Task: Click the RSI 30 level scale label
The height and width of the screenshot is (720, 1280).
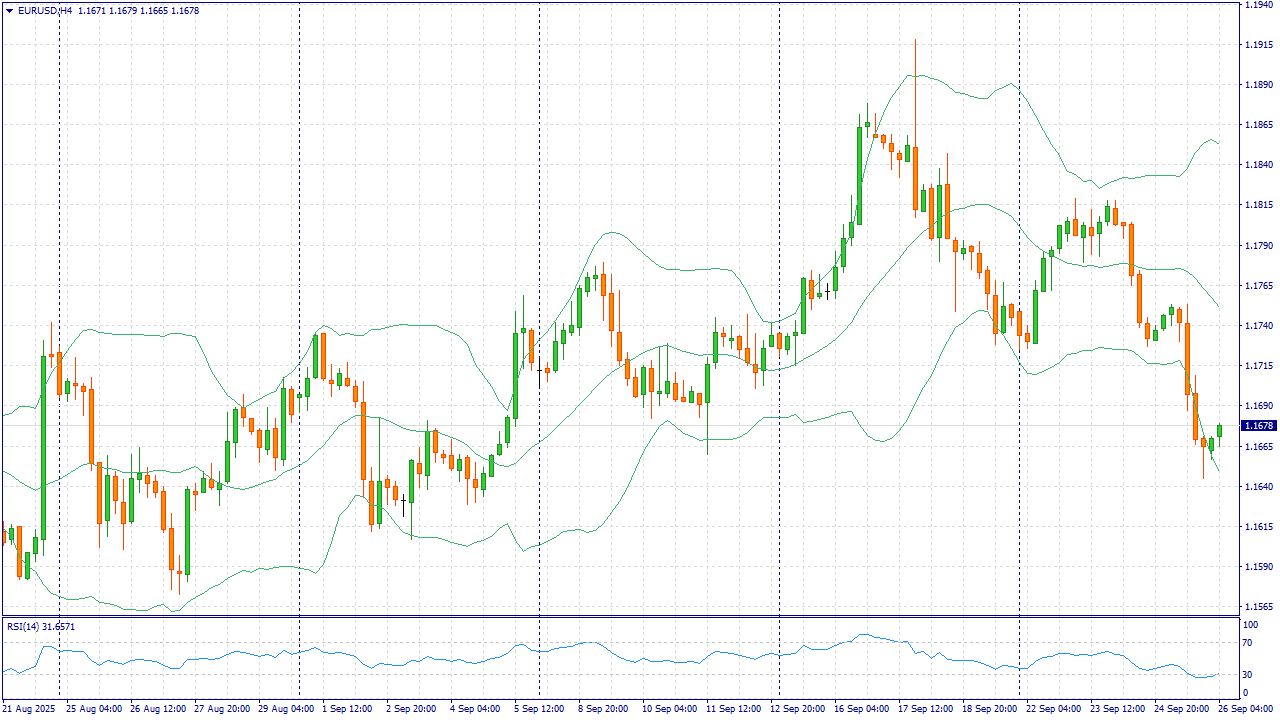Action: (x=1247, y=674)
